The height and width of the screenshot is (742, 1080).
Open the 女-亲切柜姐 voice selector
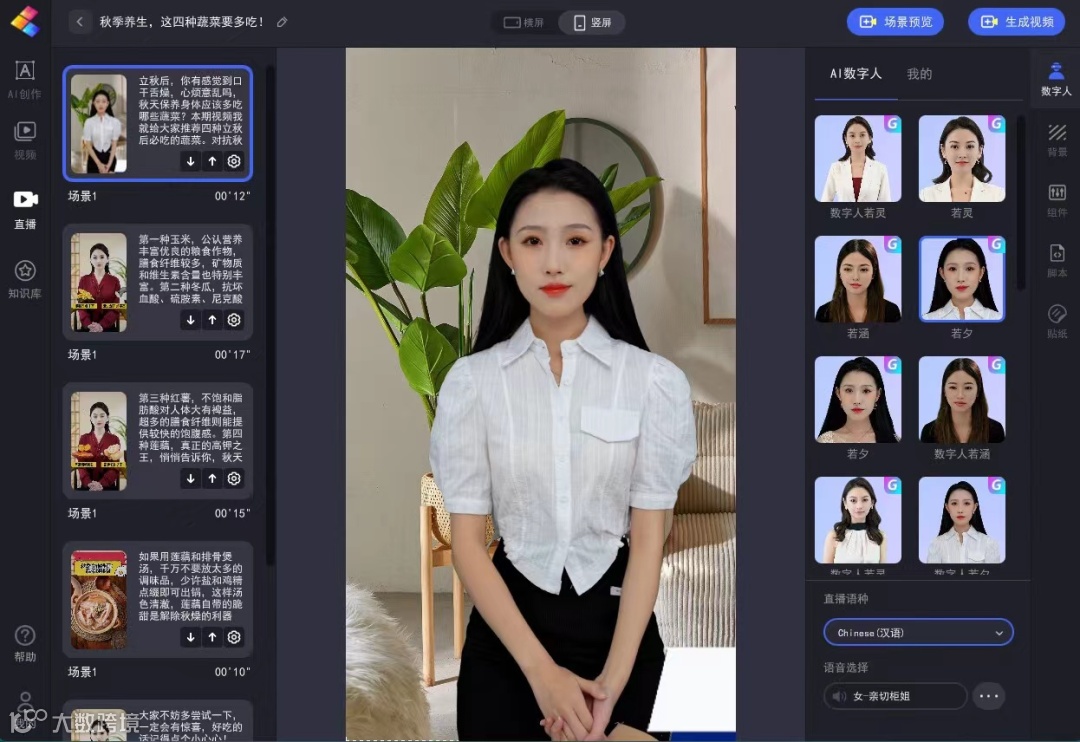[895, 696]
